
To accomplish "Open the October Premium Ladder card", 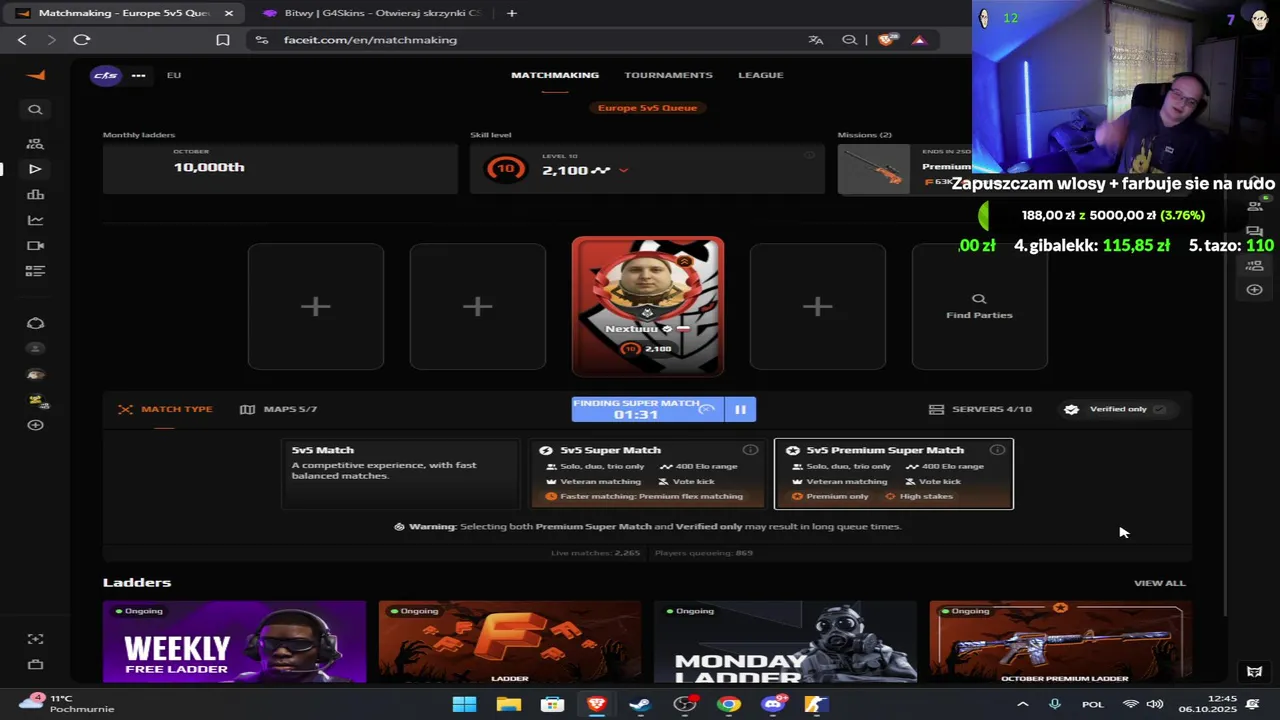I will point(1060,642).
